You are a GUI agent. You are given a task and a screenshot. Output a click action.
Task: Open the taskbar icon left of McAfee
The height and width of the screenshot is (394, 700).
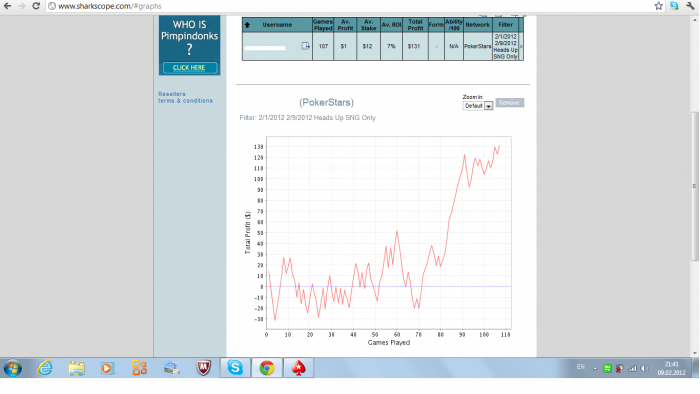coord(171,368)
